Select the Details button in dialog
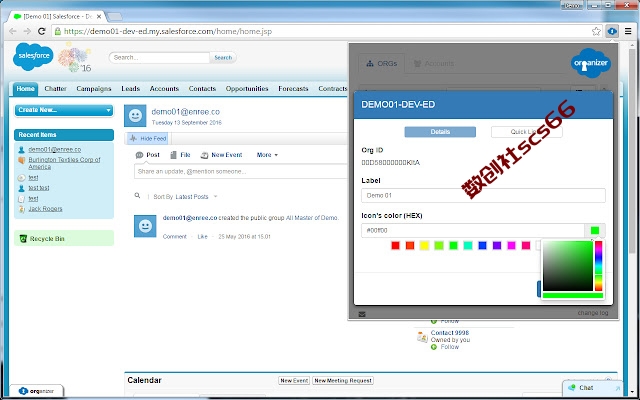The height and width of the screenshot is (400, 640). [x=440, y=132]
